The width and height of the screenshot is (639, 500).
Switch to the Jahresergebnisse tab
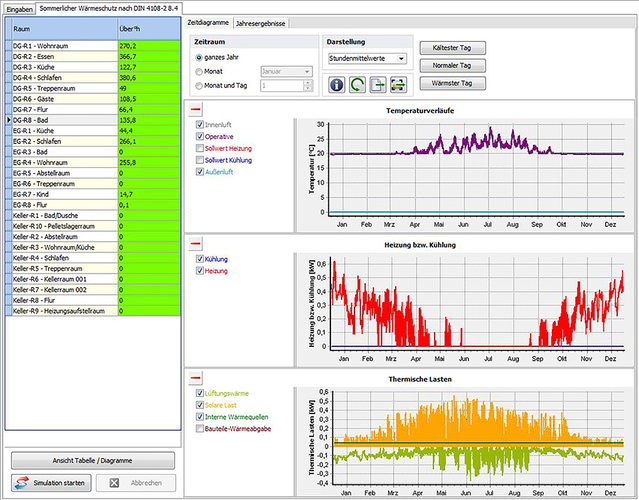point(261,21)
